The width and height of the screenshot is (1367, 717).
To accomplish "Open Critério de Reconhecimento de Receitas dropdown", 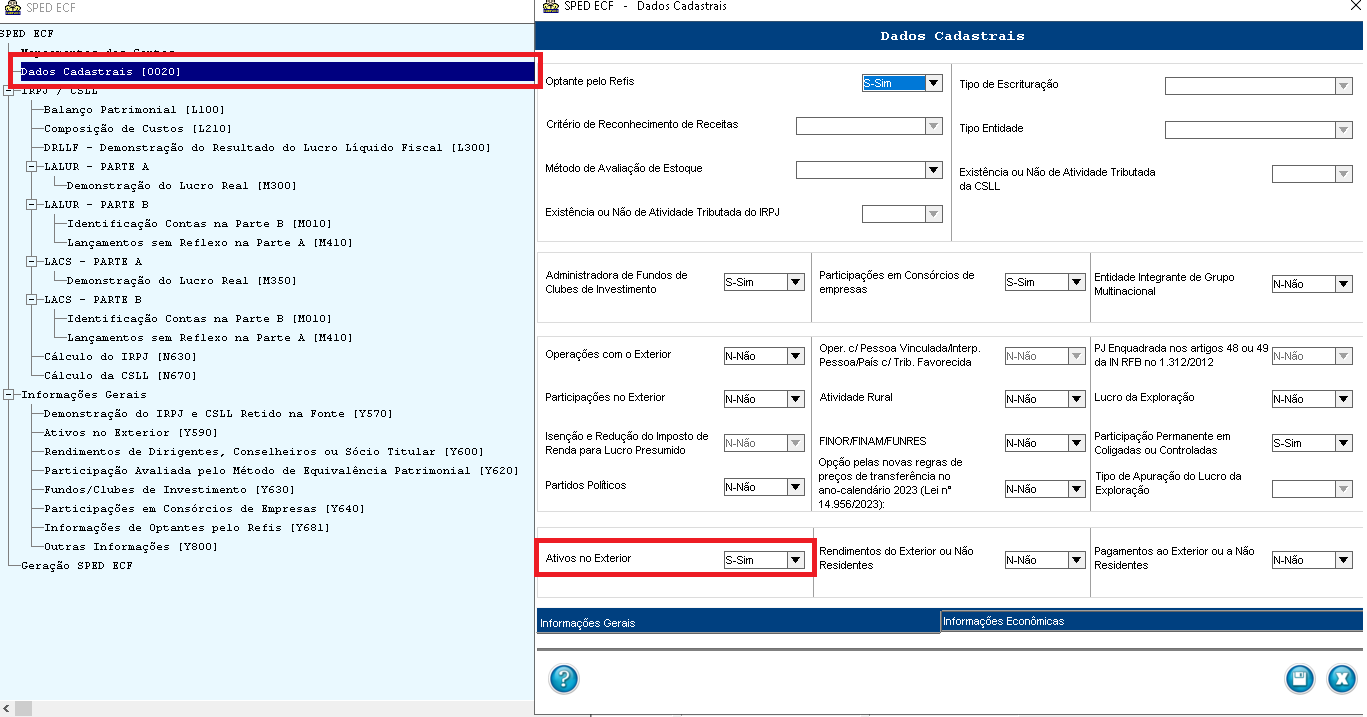I will (933, 126).
